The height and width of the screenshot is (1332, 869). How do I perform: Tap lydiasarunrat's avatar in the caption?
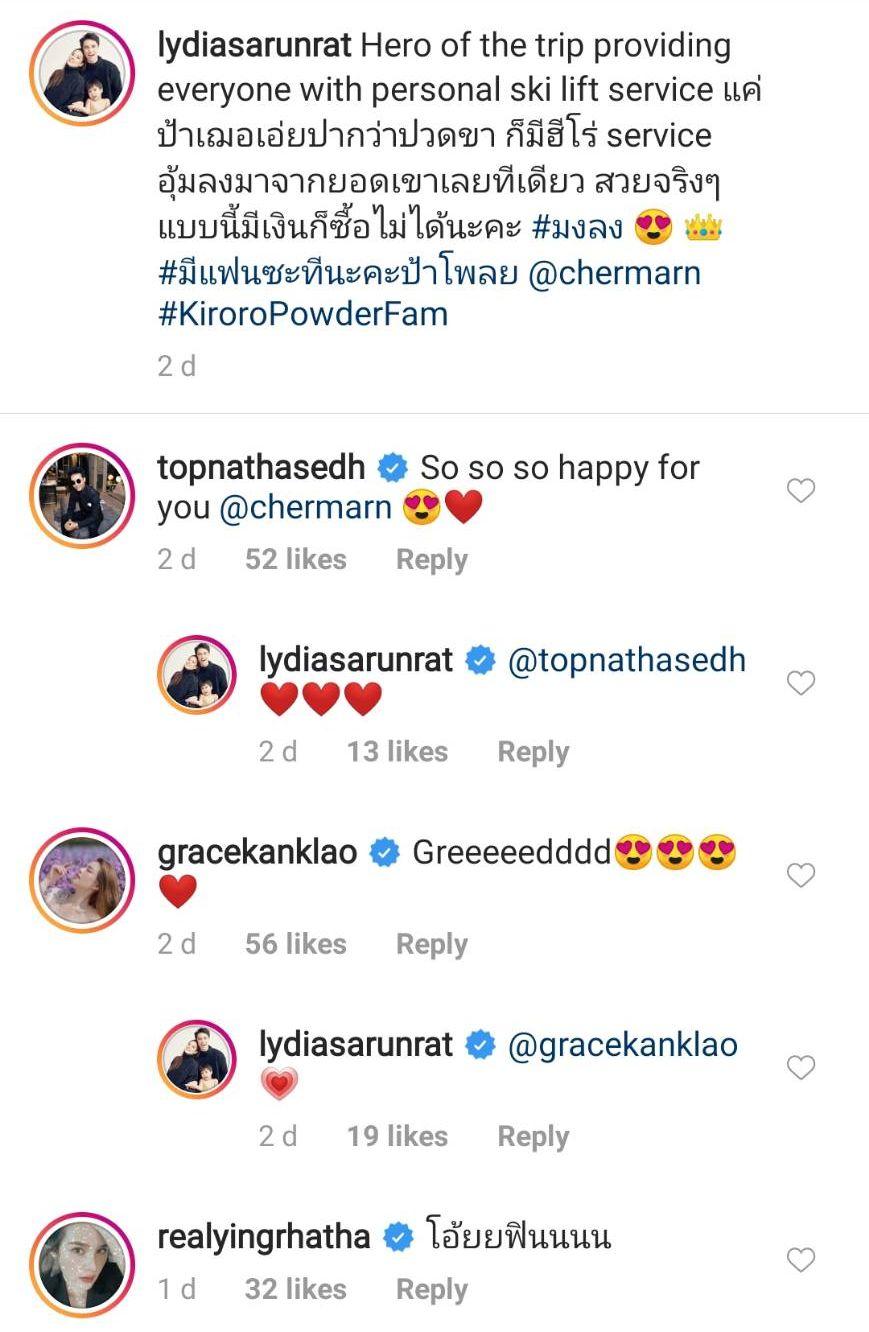82,72
